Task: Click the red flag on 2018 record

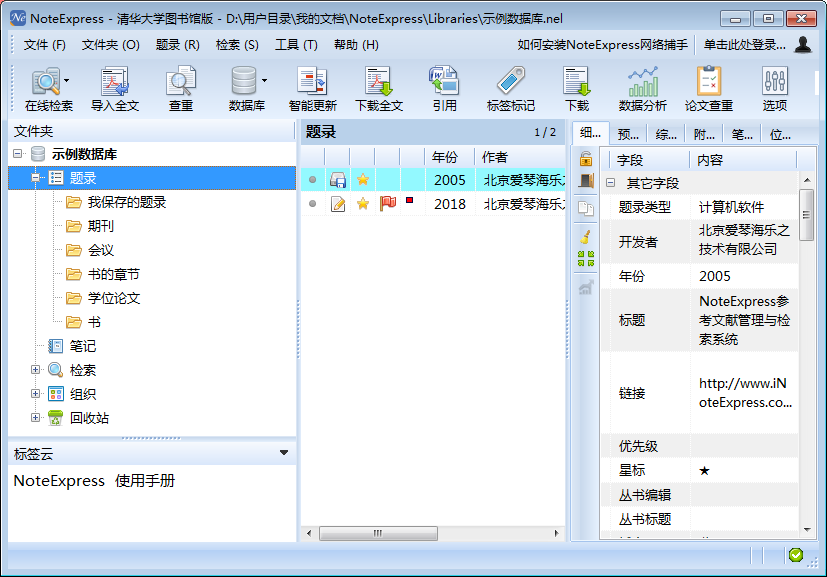Action: point(388,203)
